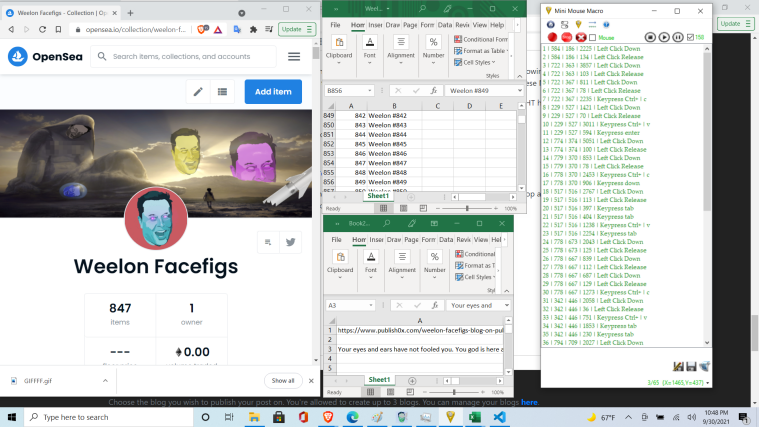This screenshot has width=759, height=427.
Task: Open the View tab in top Excel window
Action: [x=480, y=25]
